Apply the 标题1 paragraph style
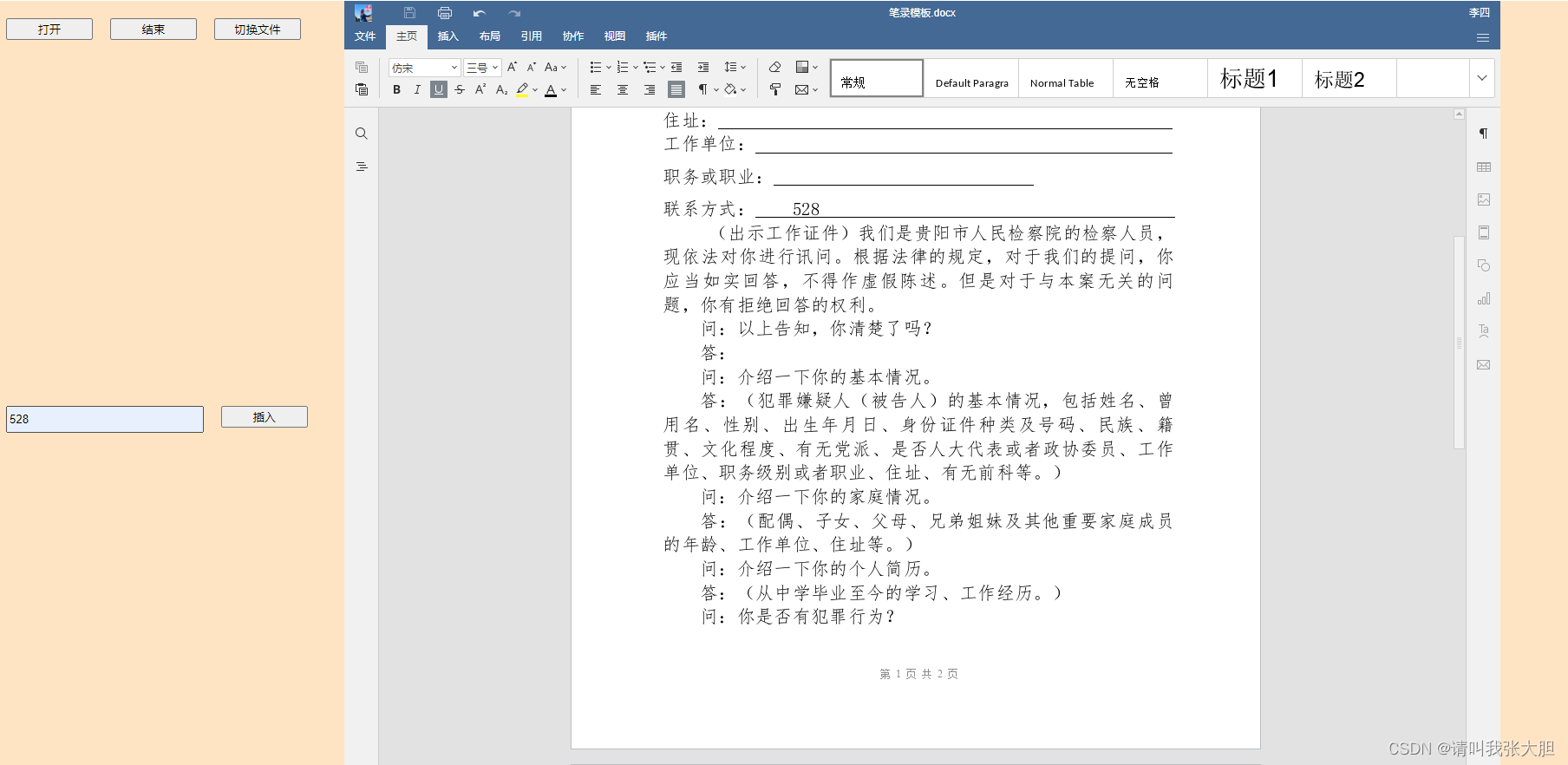The width and height of the screenshot is (1568, 765). (x=1255, y=78)
